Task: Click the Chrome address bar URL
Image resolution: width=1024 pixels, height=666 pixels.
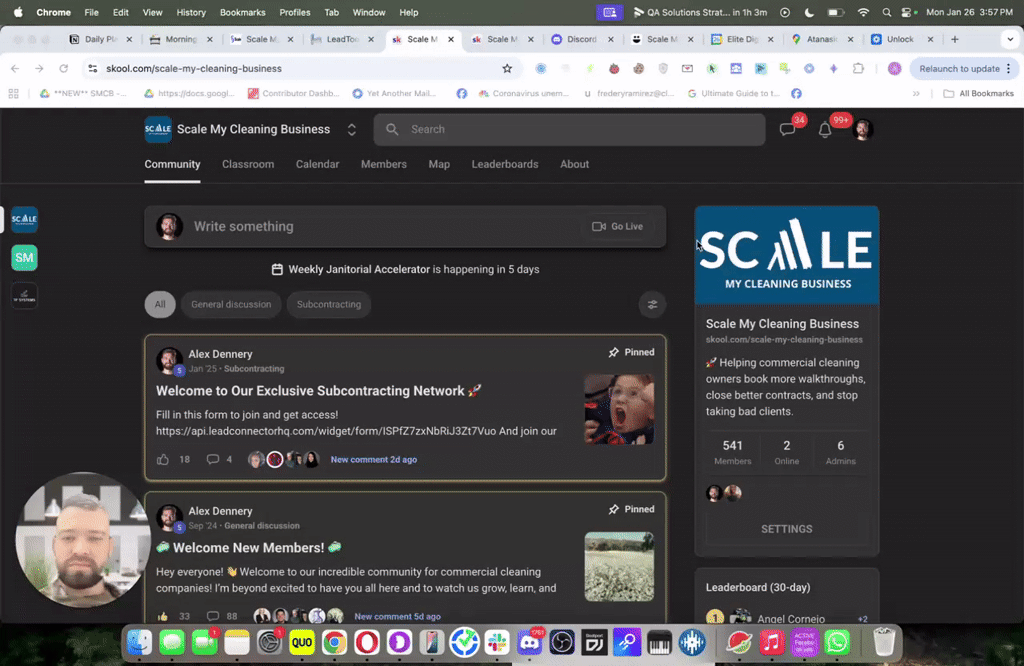Action: pyautogui.click(x=194, y=69)
